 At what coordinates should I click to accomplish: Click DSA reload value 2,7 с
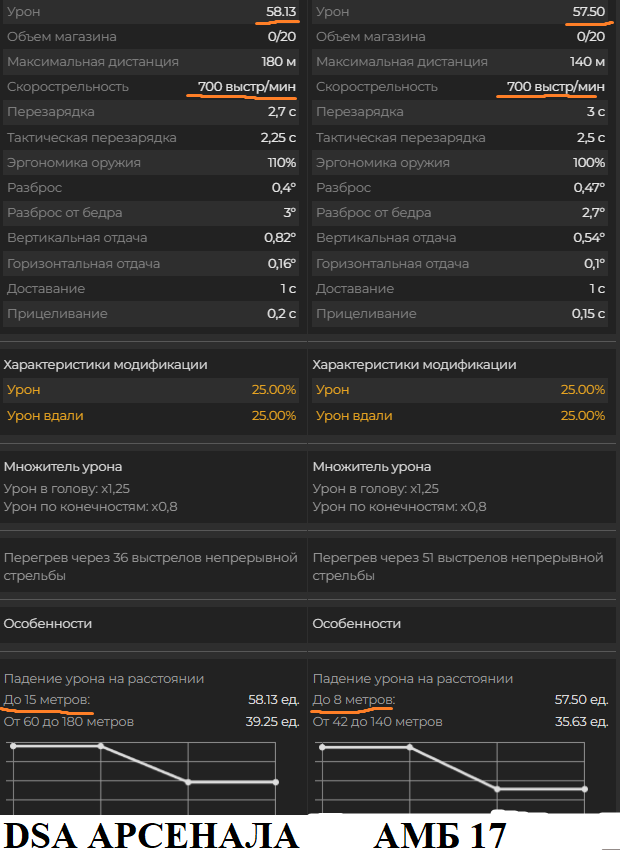282,112
